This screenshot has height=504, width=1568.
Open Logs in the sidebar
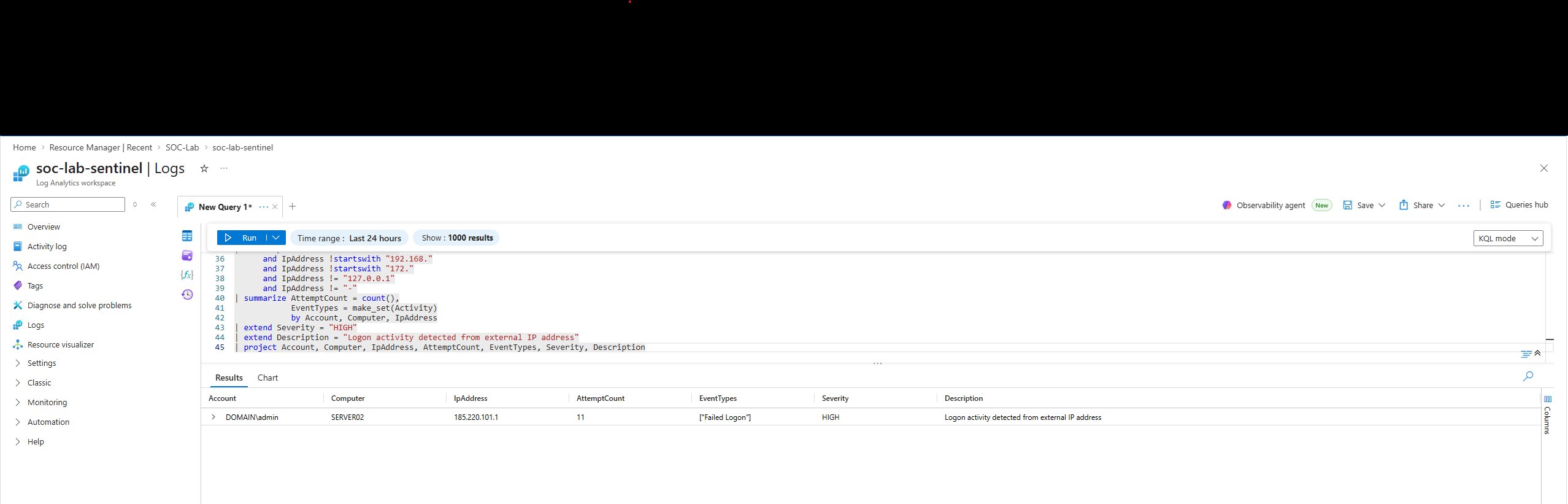[36, 325]
